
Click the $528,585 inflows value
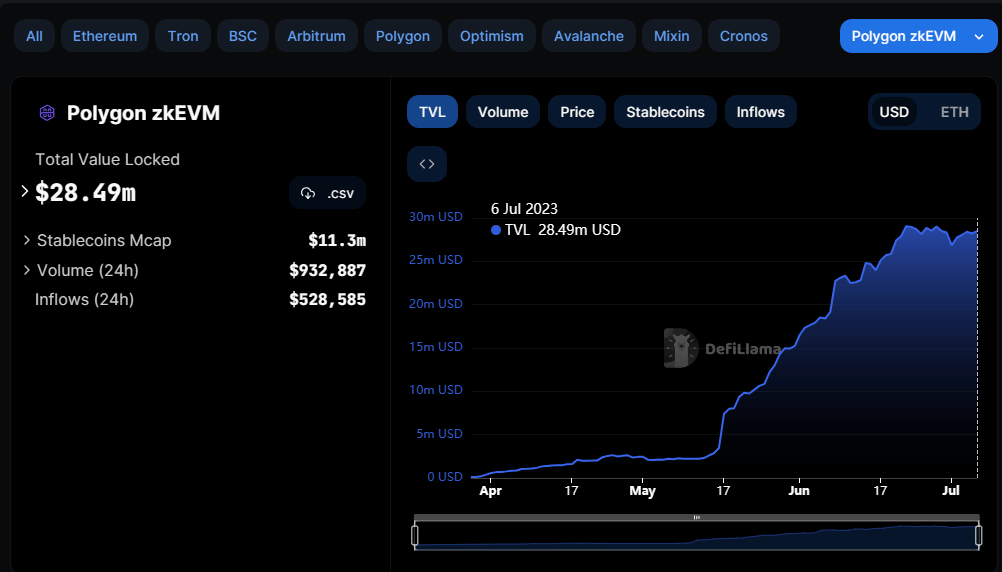coord(327,300)
